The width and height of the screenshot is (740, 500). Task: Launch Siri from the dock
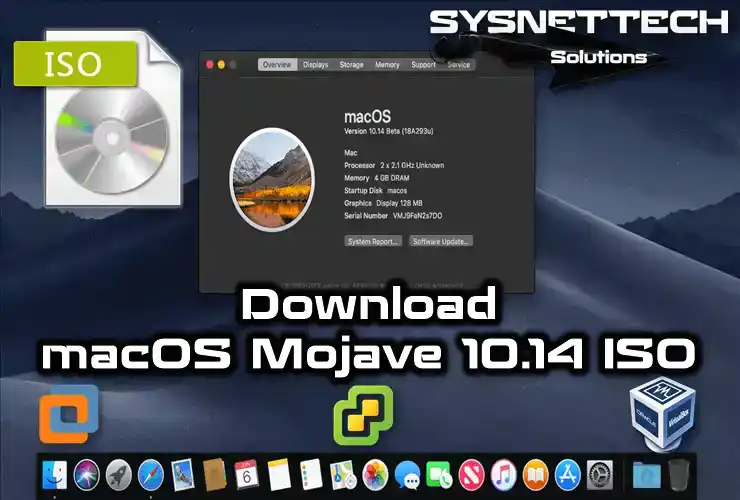87,475
